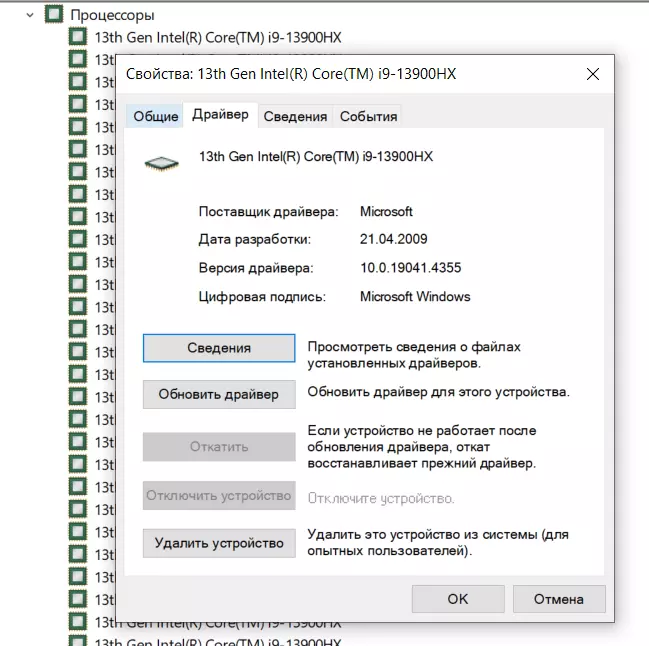Confirm the dialog with OK

click(x=457, y=599)
